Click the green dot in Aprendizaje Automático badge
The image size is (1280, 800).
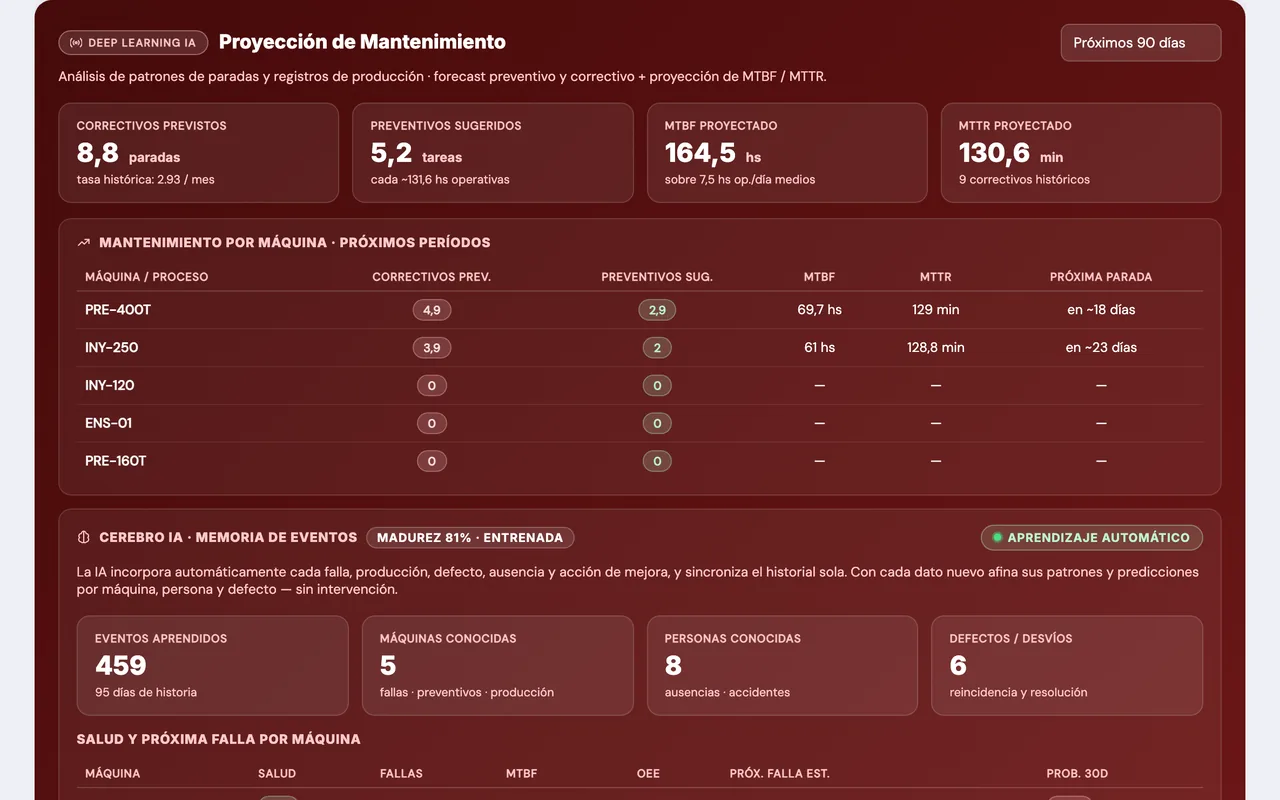click(x=997, y=537)
